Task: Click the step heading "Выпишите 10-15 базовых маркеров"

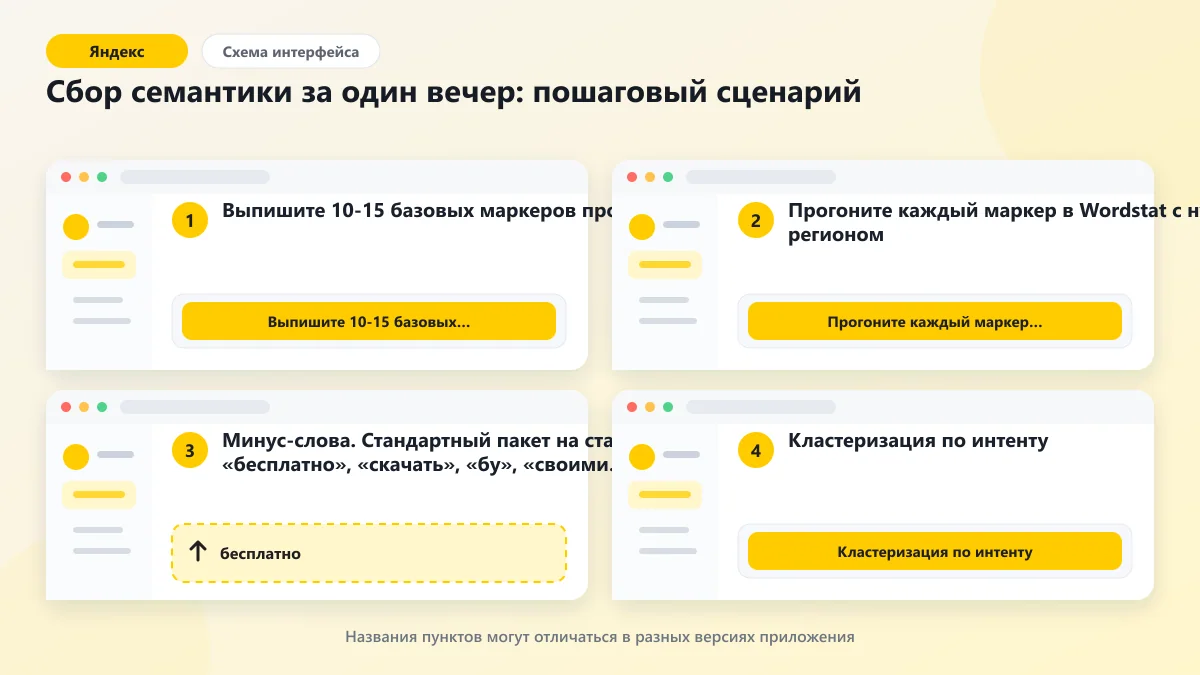Action: coord(399,212)
